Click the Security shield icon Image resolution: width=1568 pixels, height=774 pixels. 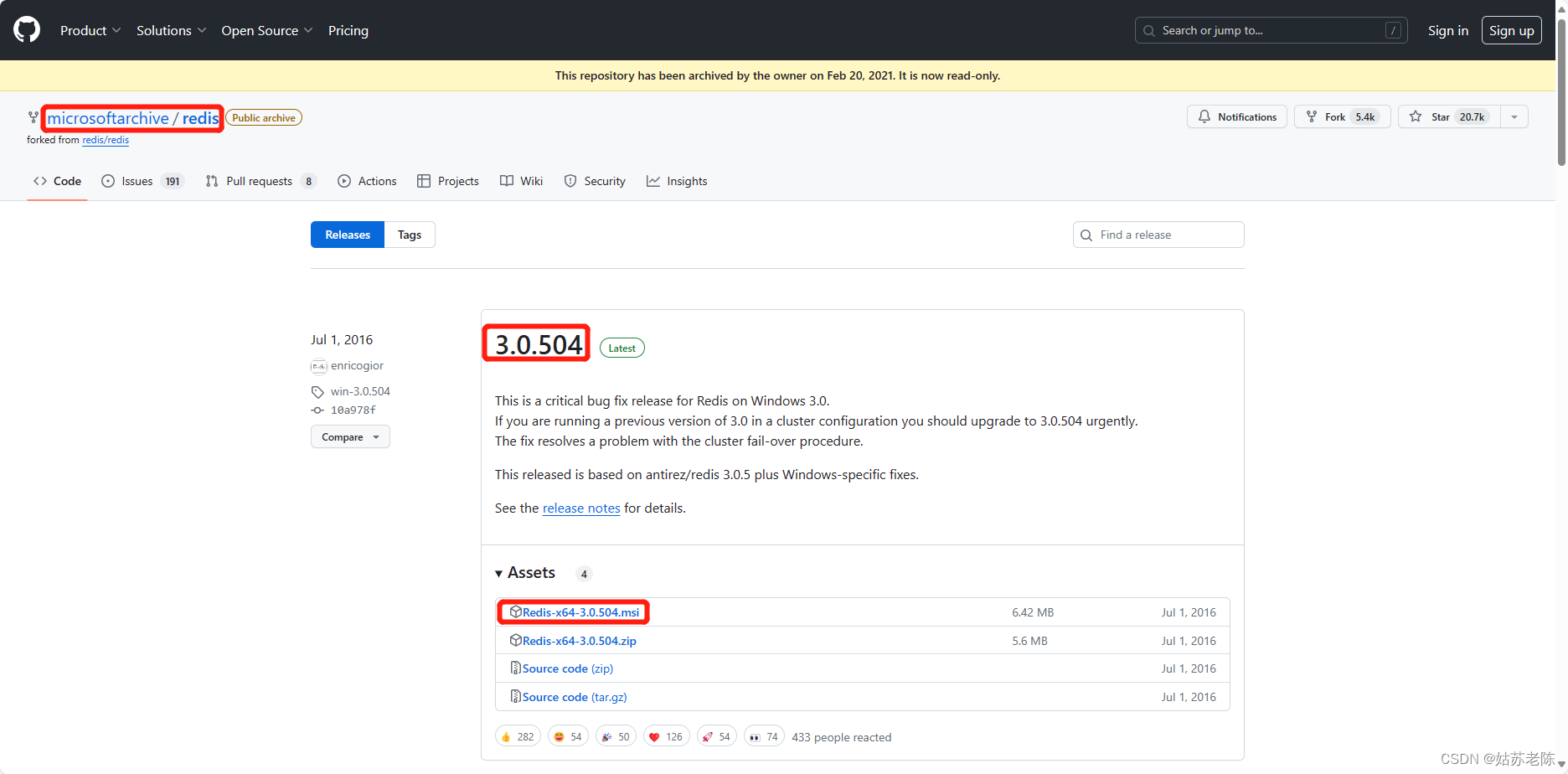click(570, 181)
